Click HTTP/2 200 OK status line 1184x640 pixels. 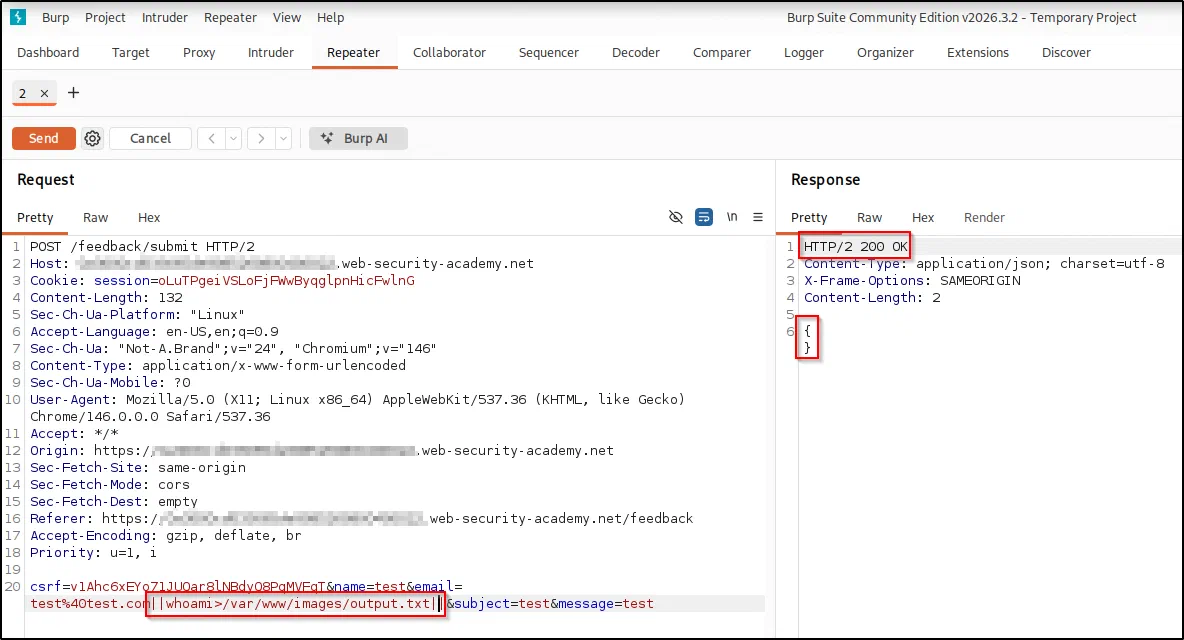[x=856, y=247]
